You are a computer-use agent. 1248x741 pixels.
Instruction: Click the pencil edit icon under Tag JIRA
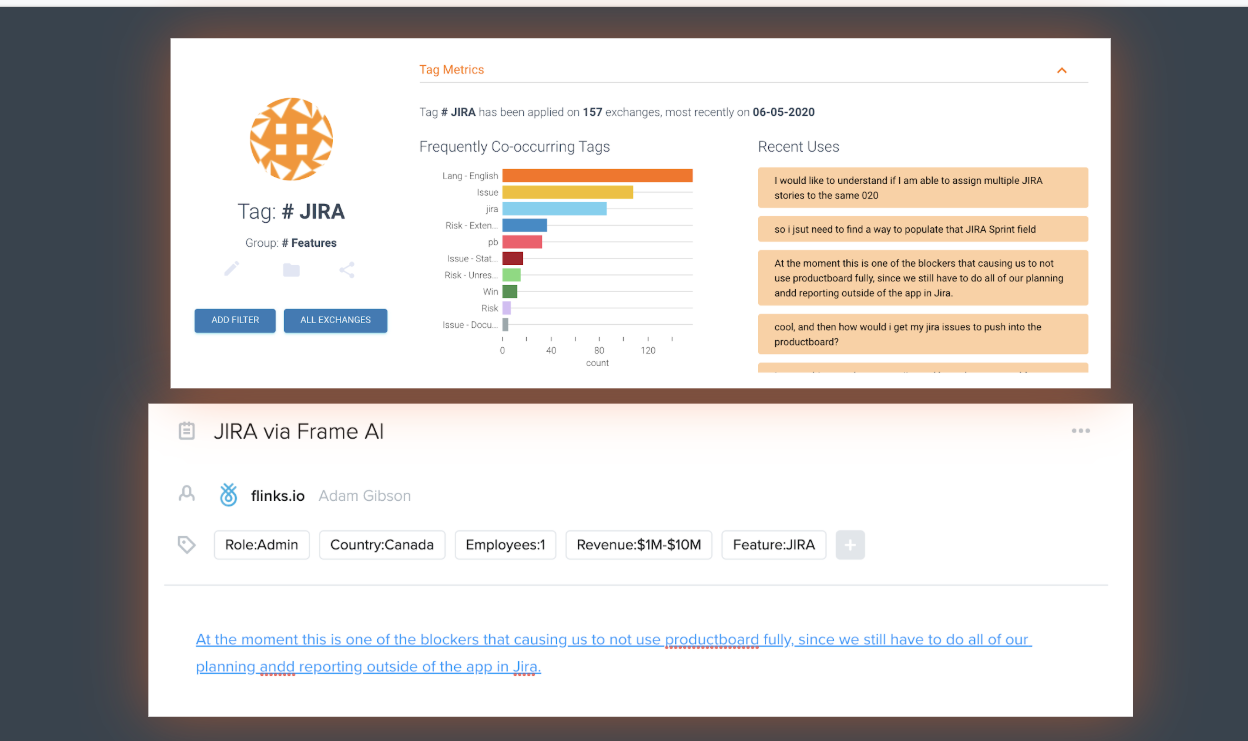pyautogui.click(x=232, y=269)
